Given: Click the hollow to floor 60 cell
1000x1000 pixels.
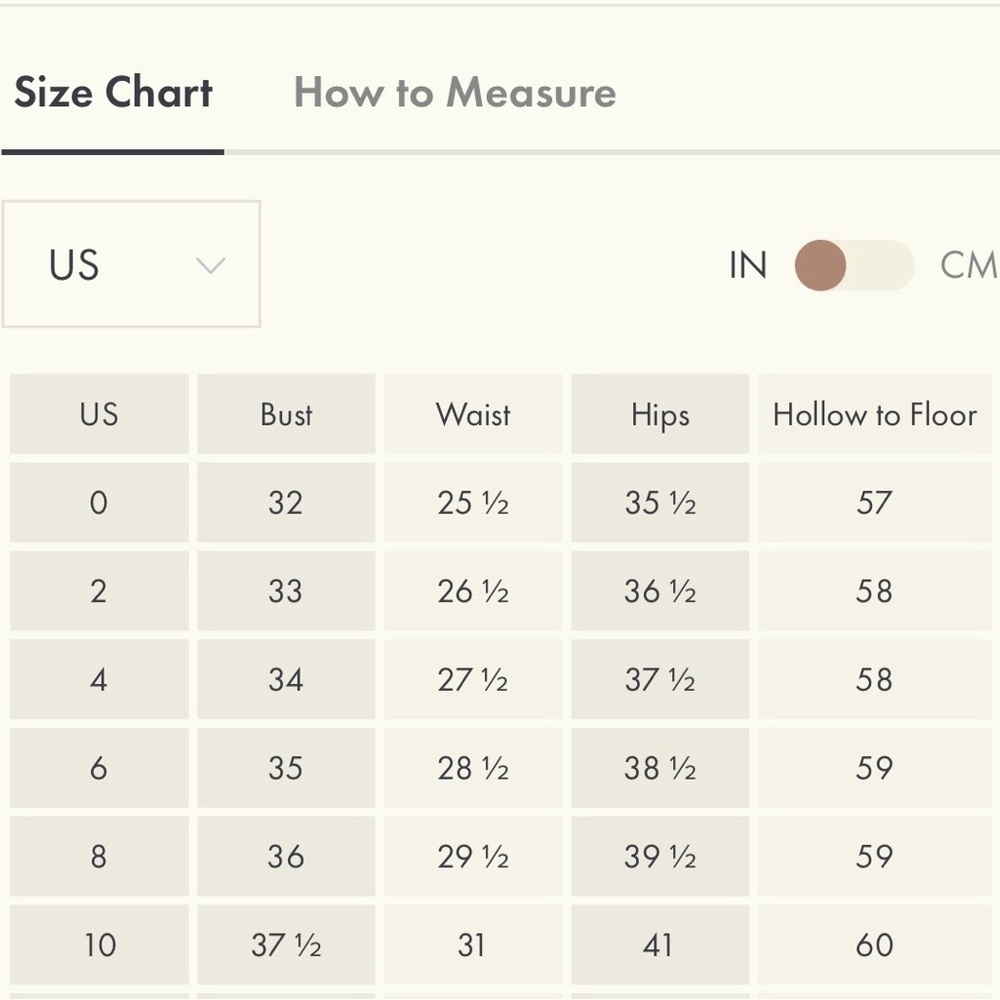Looking at the screenshot, I should pyautogui.click(x=874, y=945).
